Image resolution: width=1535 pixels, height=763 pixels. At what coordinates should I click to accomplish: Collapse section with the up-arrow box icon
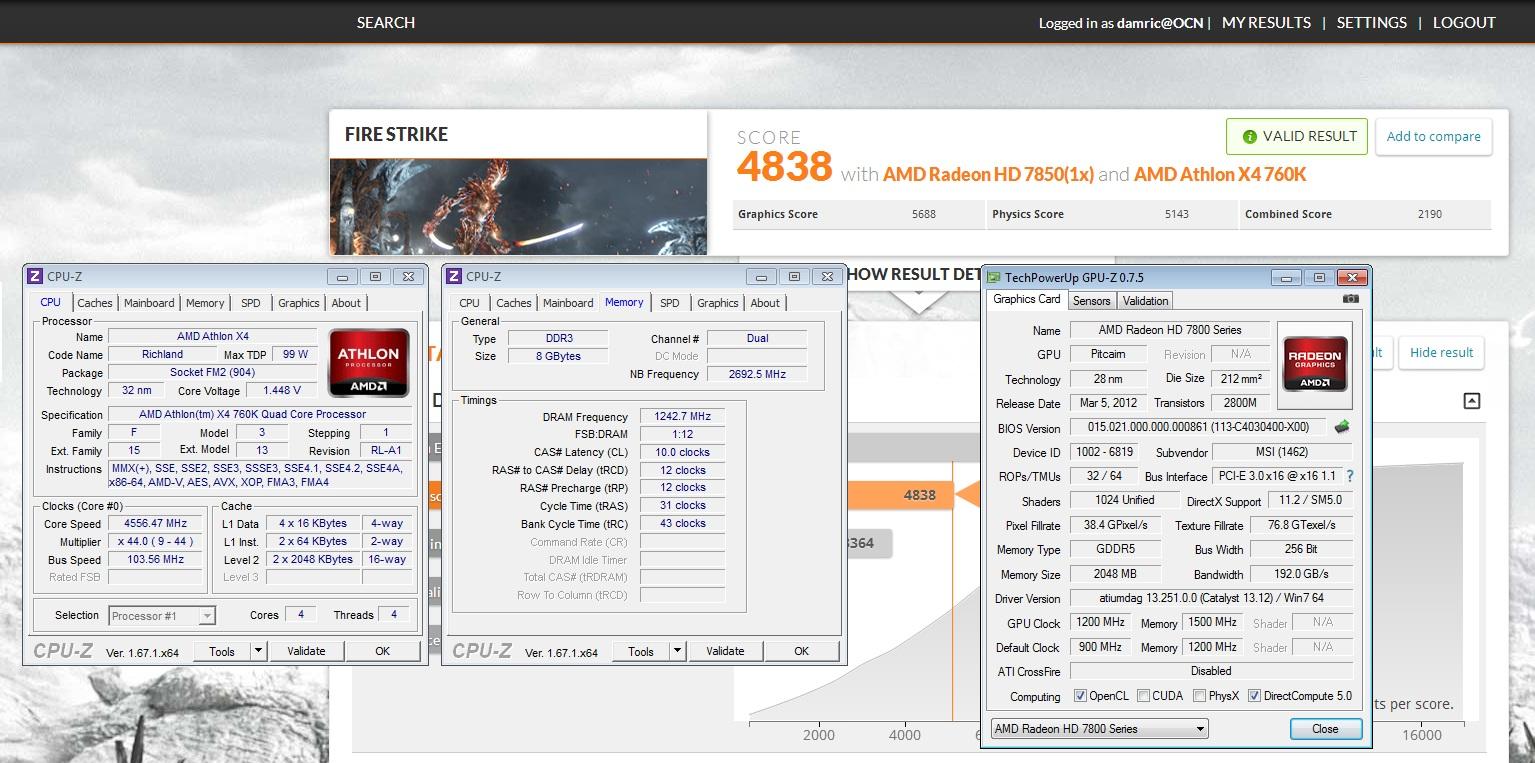coord(1471,401)
